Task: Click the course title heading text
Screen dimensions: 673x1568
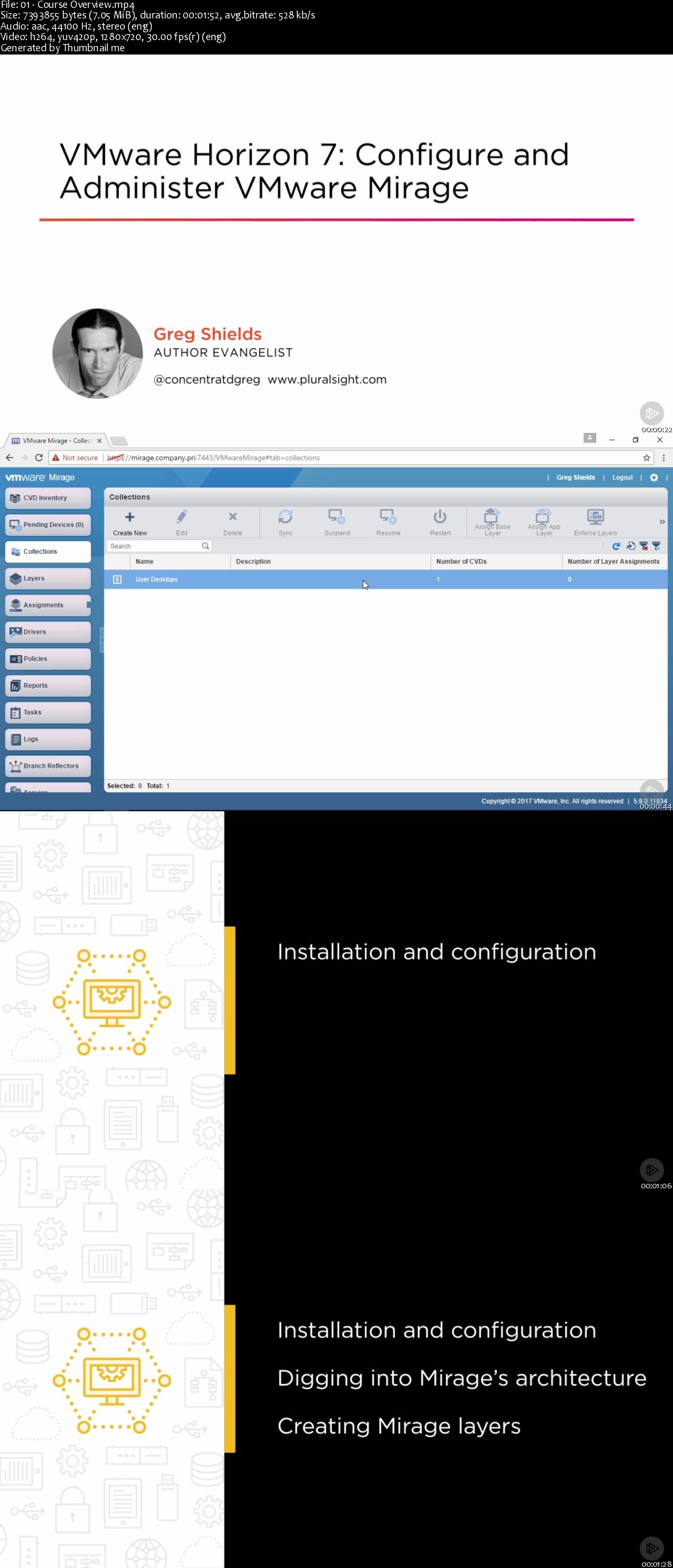Action: 314,171
